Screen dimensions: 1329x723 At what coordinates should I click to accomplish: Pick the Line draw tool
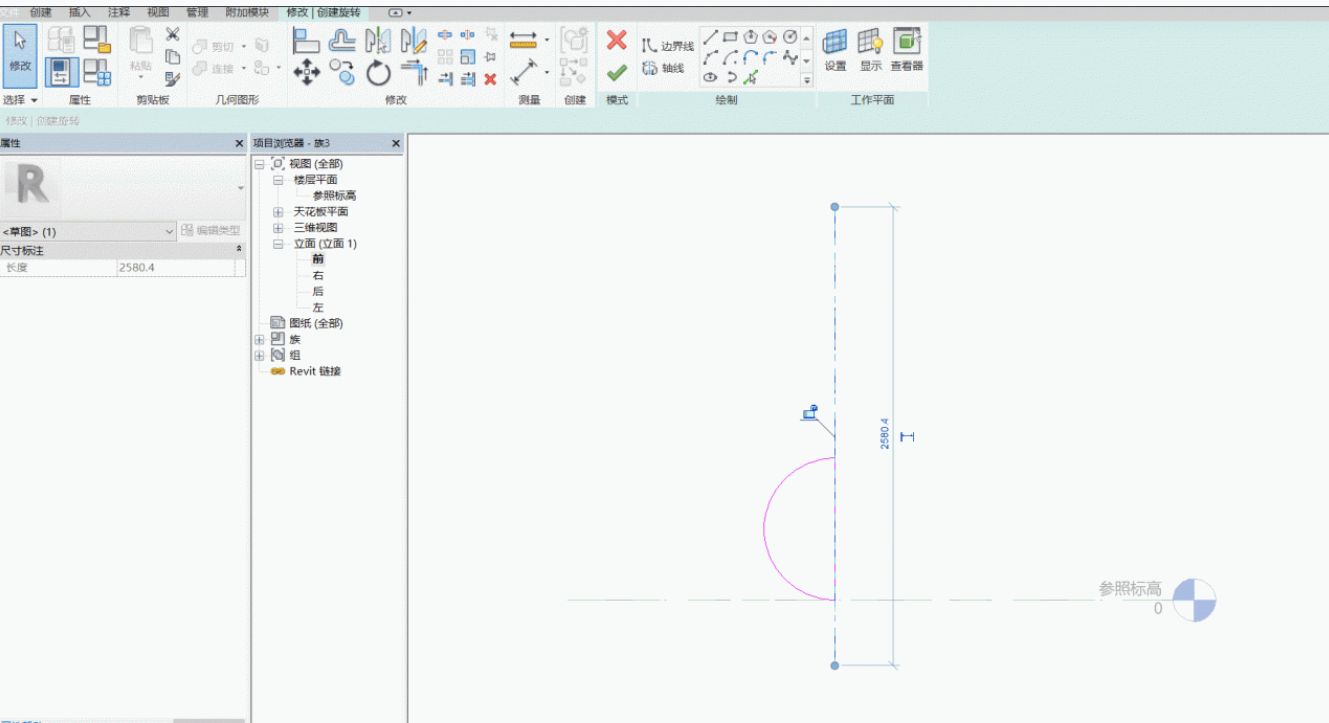711,38
